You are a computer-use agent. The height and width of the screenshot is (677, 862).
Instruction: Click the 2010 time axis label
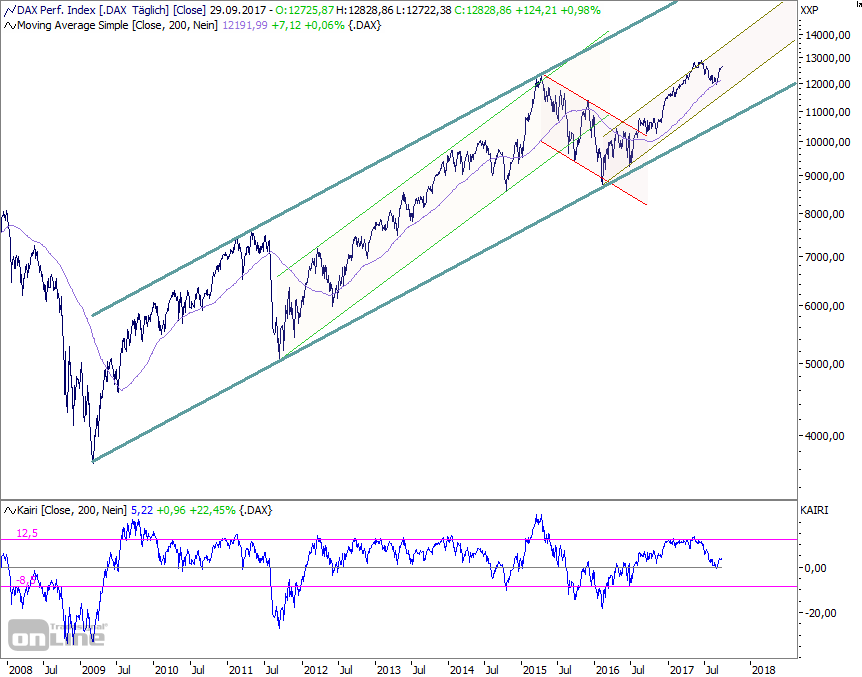tap(167, 670)
